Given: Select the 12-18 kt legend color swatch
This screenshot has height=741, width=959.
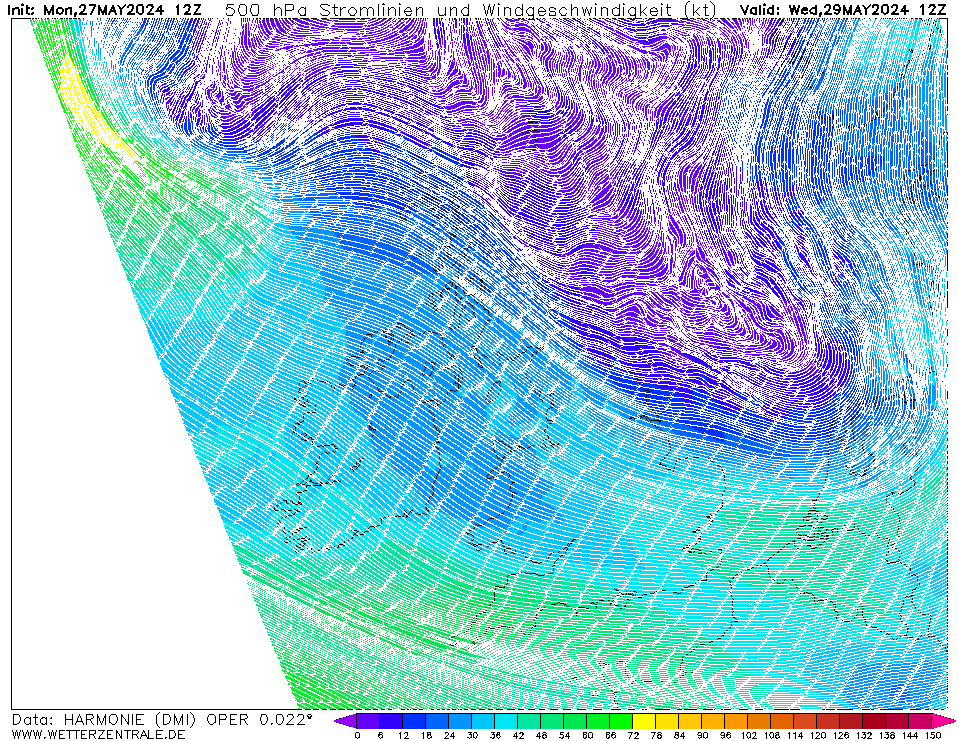Looking at the screenshot, I should click(414, 721).
